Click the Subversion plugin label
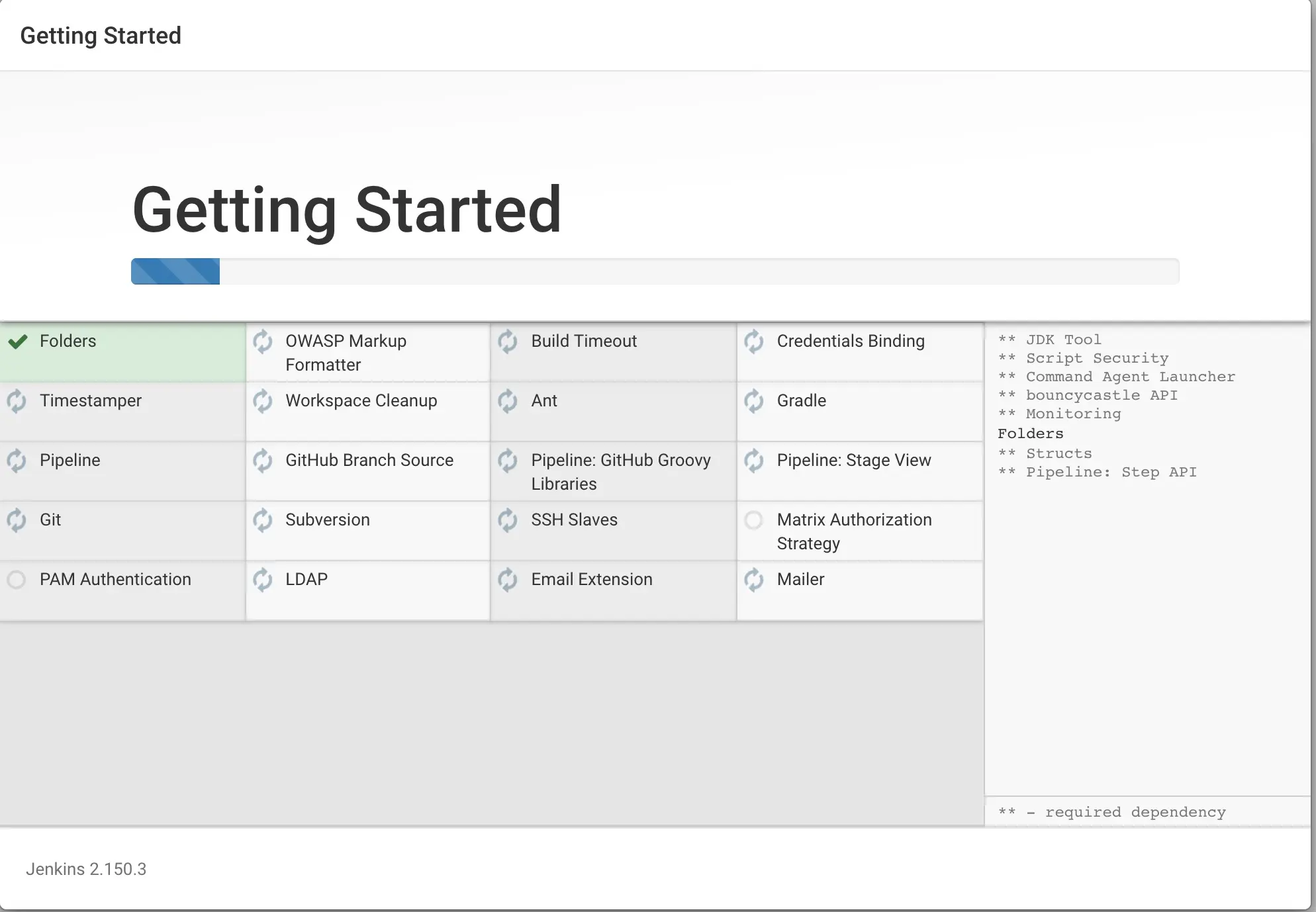 coord(327,520)
